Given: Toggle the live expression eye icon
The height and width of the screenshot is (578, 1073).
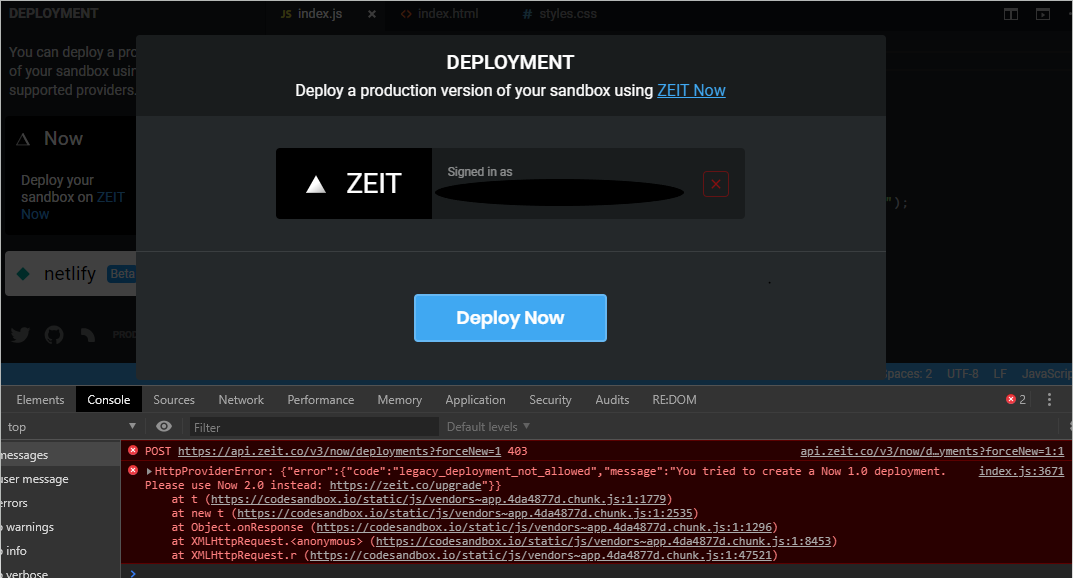Looking at the screenshot, I should click(164, 427).
